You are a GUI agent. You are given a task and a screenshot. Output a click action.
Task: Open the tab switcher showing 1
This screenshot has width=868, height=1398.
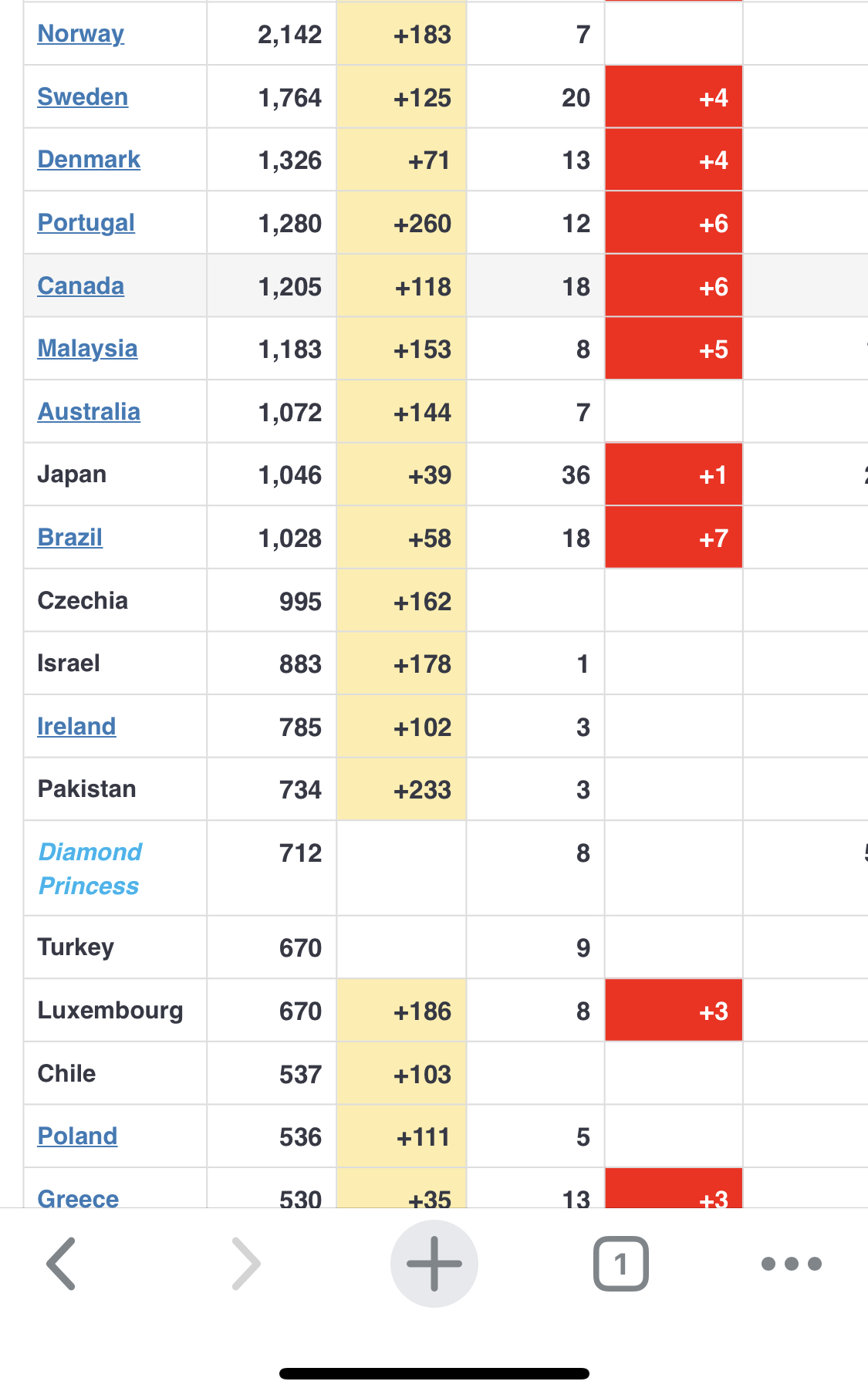(620, 1264)
